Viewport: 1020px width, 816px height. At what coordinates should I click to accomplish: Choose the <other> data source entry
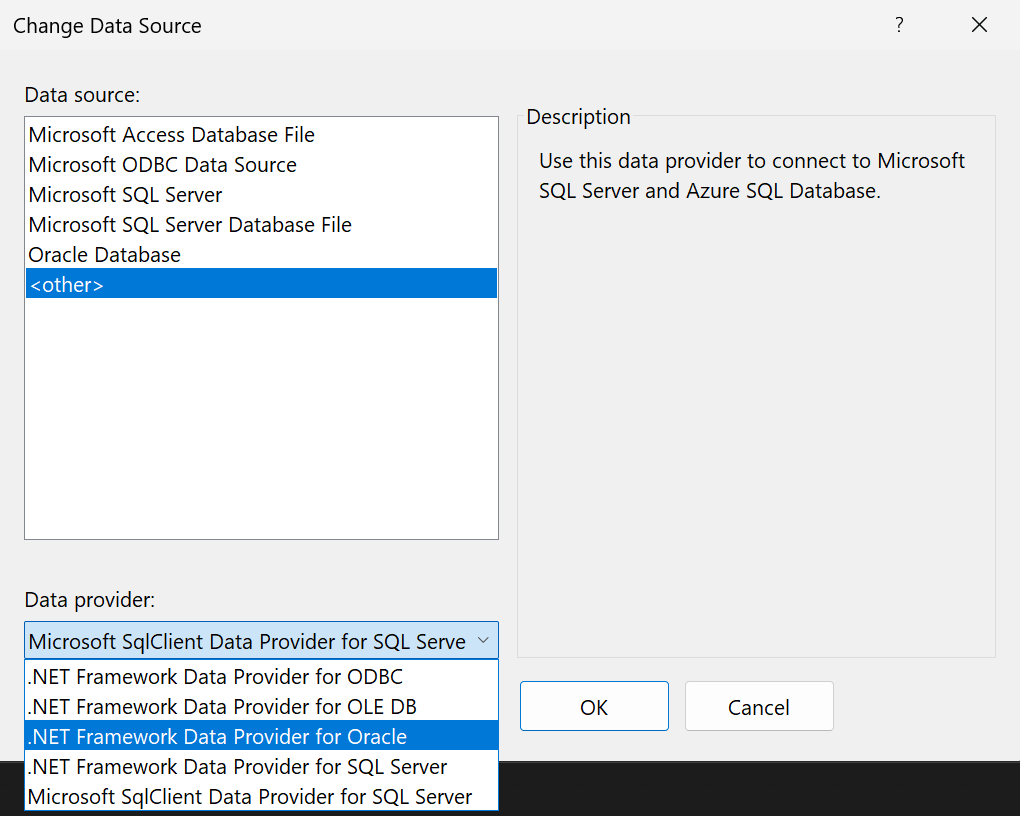(66, 284)
